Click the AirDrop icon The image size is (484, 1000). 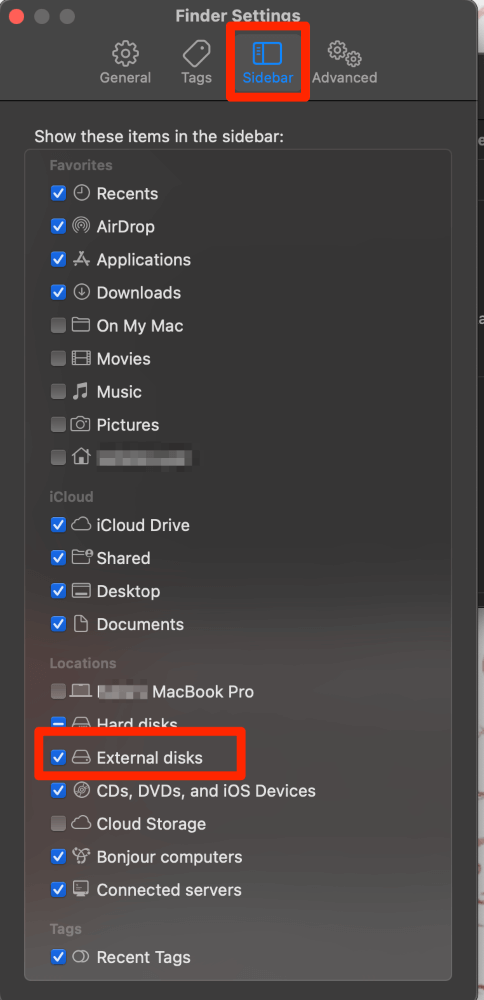click(81, 226)
